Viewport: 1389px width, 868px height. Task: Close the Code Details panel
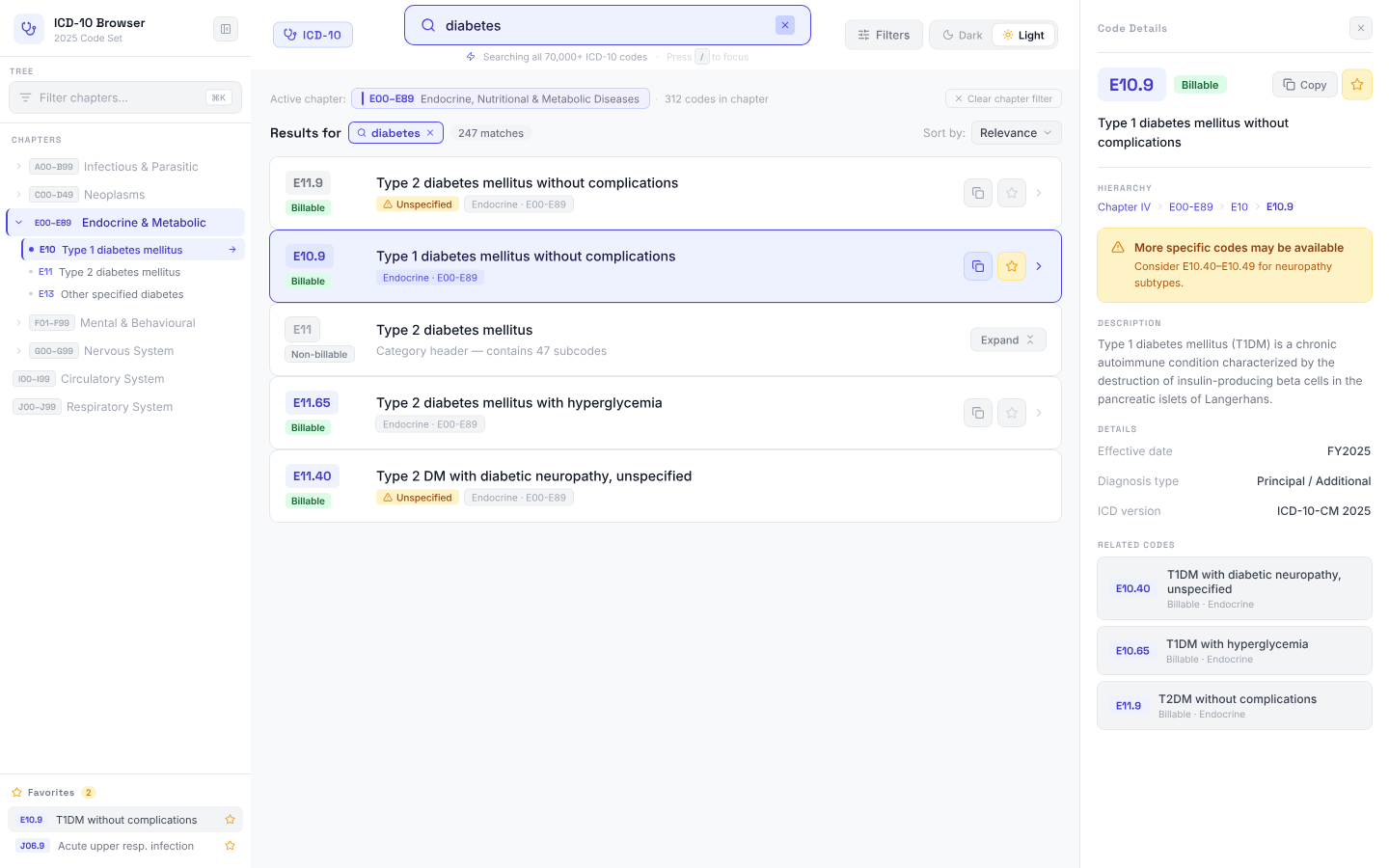[x=1360, y=28]
